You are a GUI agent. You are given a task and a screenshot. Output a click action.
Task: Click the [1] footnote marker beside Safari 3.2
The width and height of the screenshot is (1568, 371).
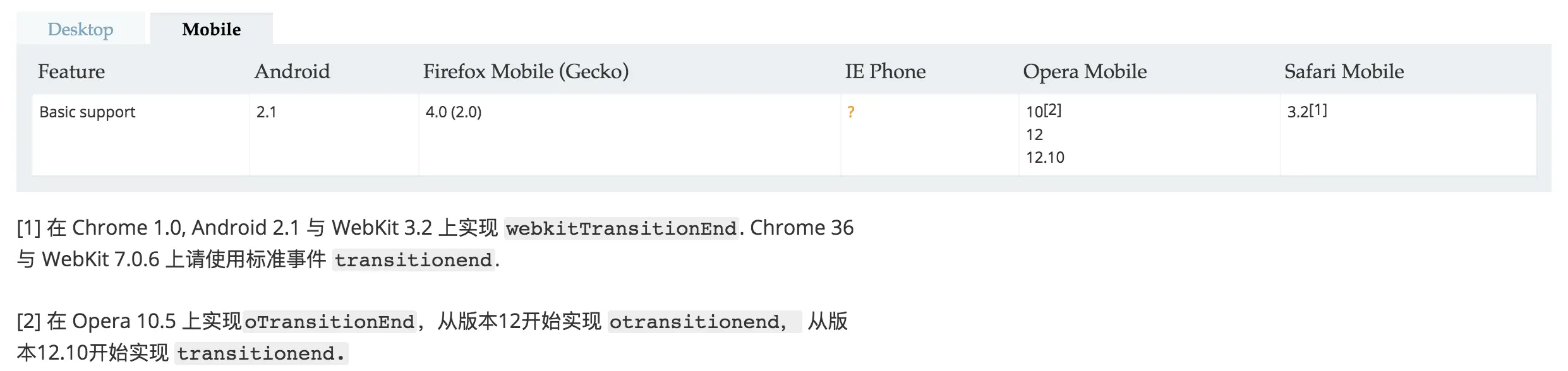1318,110
